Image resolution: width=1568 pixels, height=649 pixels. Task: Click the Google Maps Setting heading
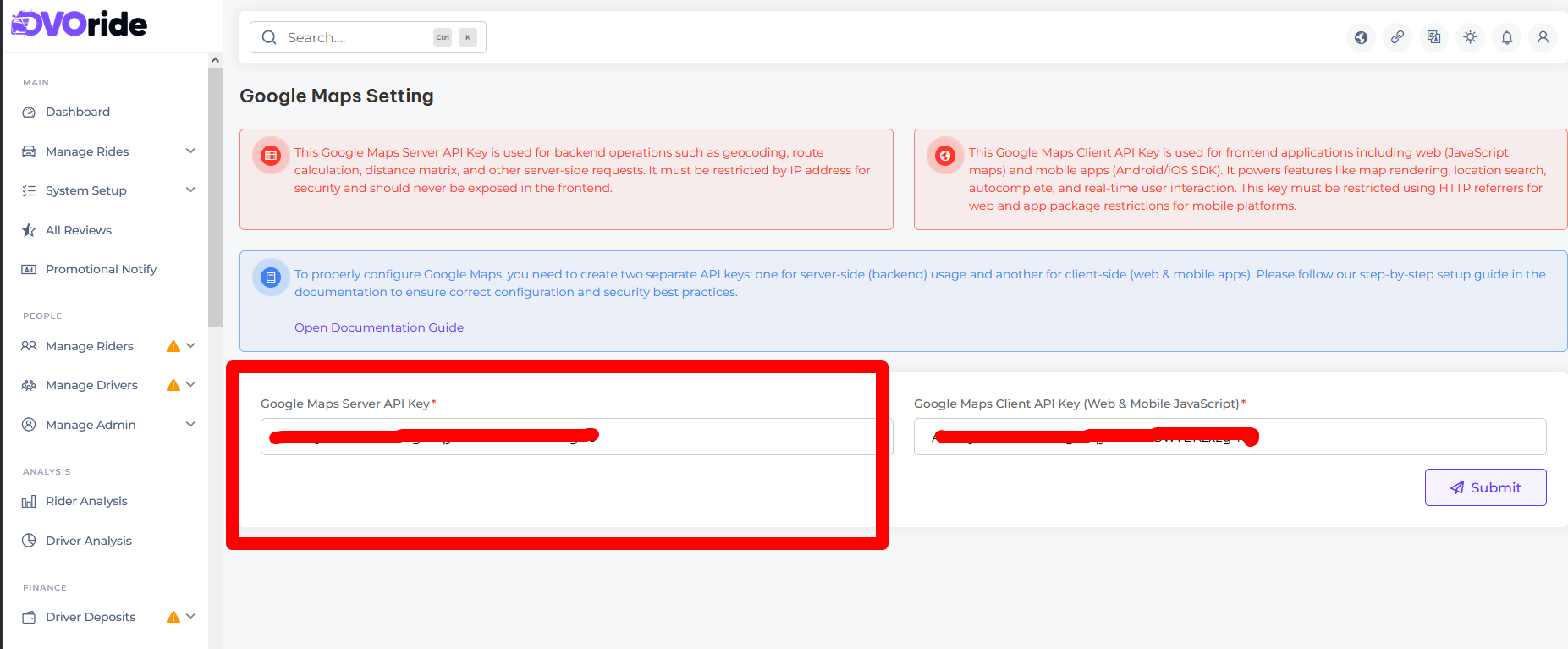337,96
